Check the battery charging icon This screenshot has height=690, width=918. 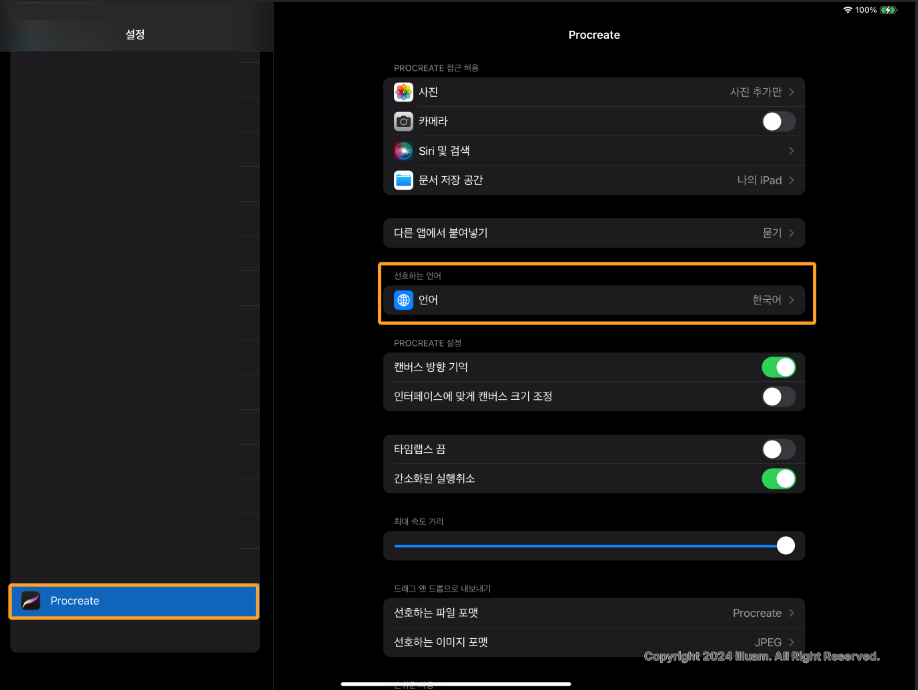888,10
